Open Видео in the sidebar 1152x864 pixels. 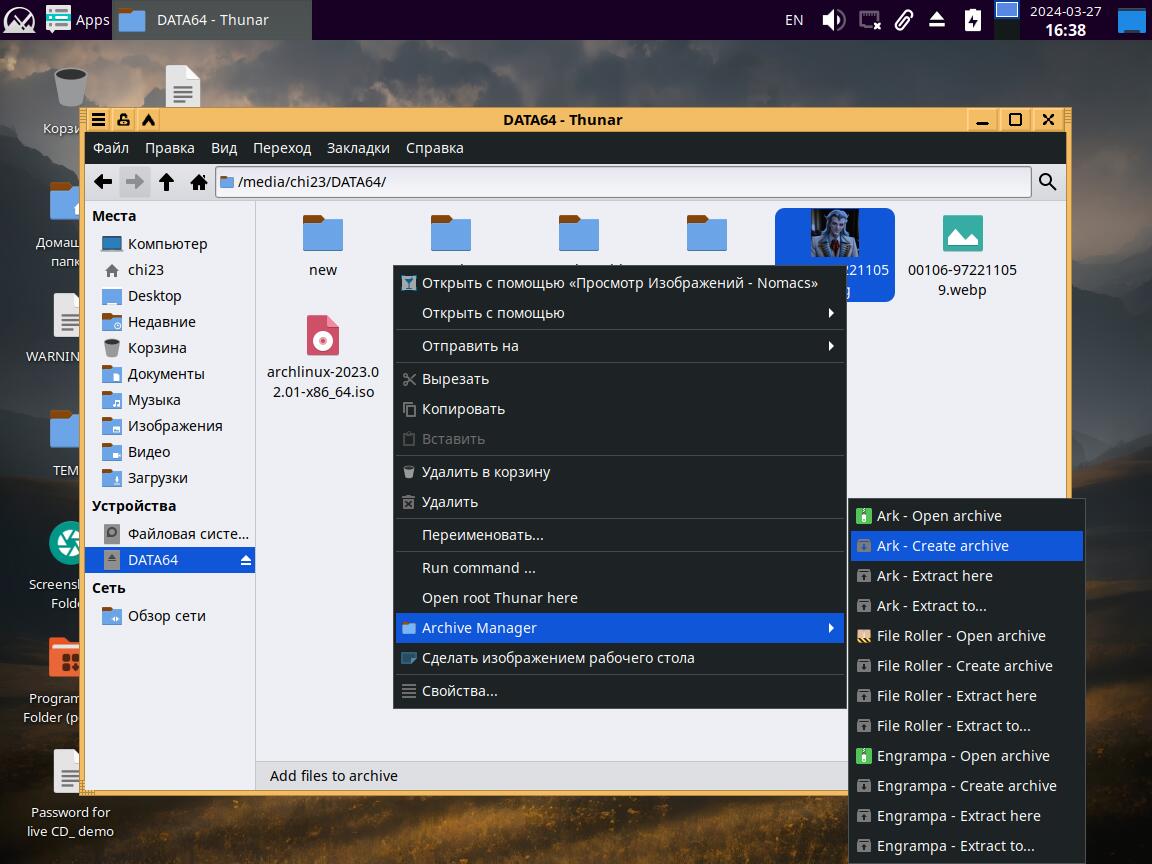(170, 453)
